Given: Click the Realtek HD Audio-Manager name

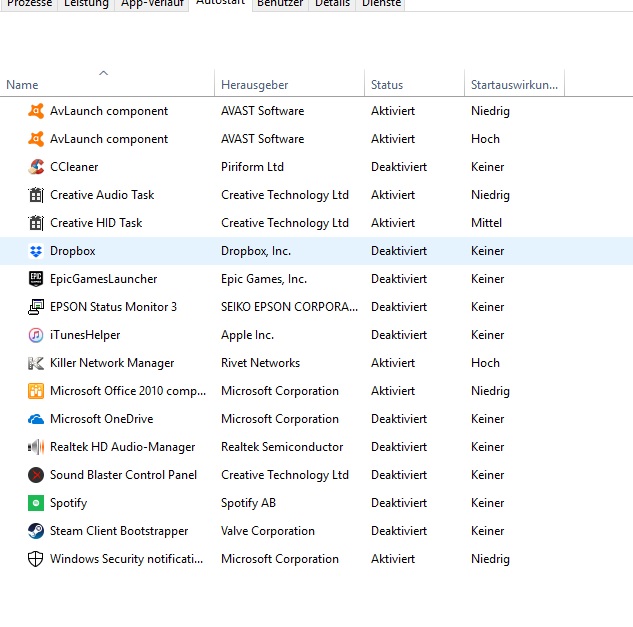Looking at the screenshot, I should click(x=122, y=447).
